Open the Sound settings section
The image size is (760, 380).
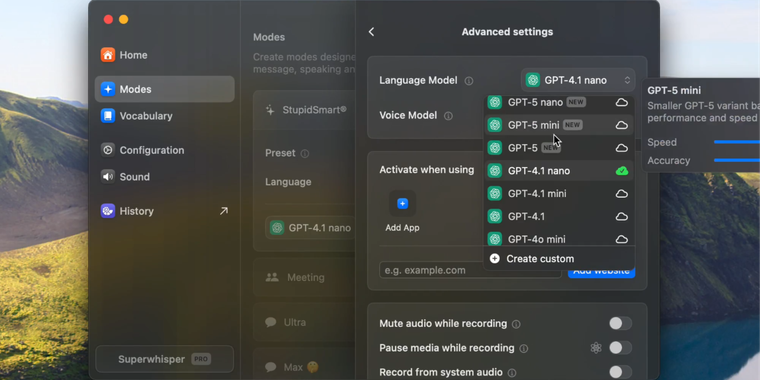click(x=164, y=177)
